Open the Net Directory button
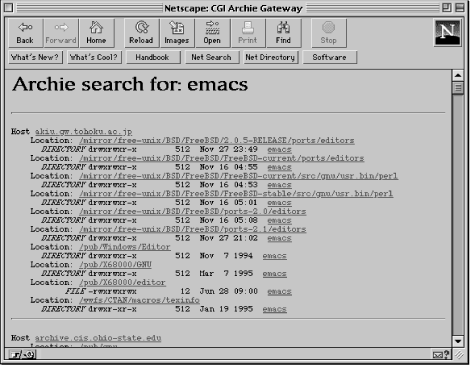The image size is (470, 368). 270,57
